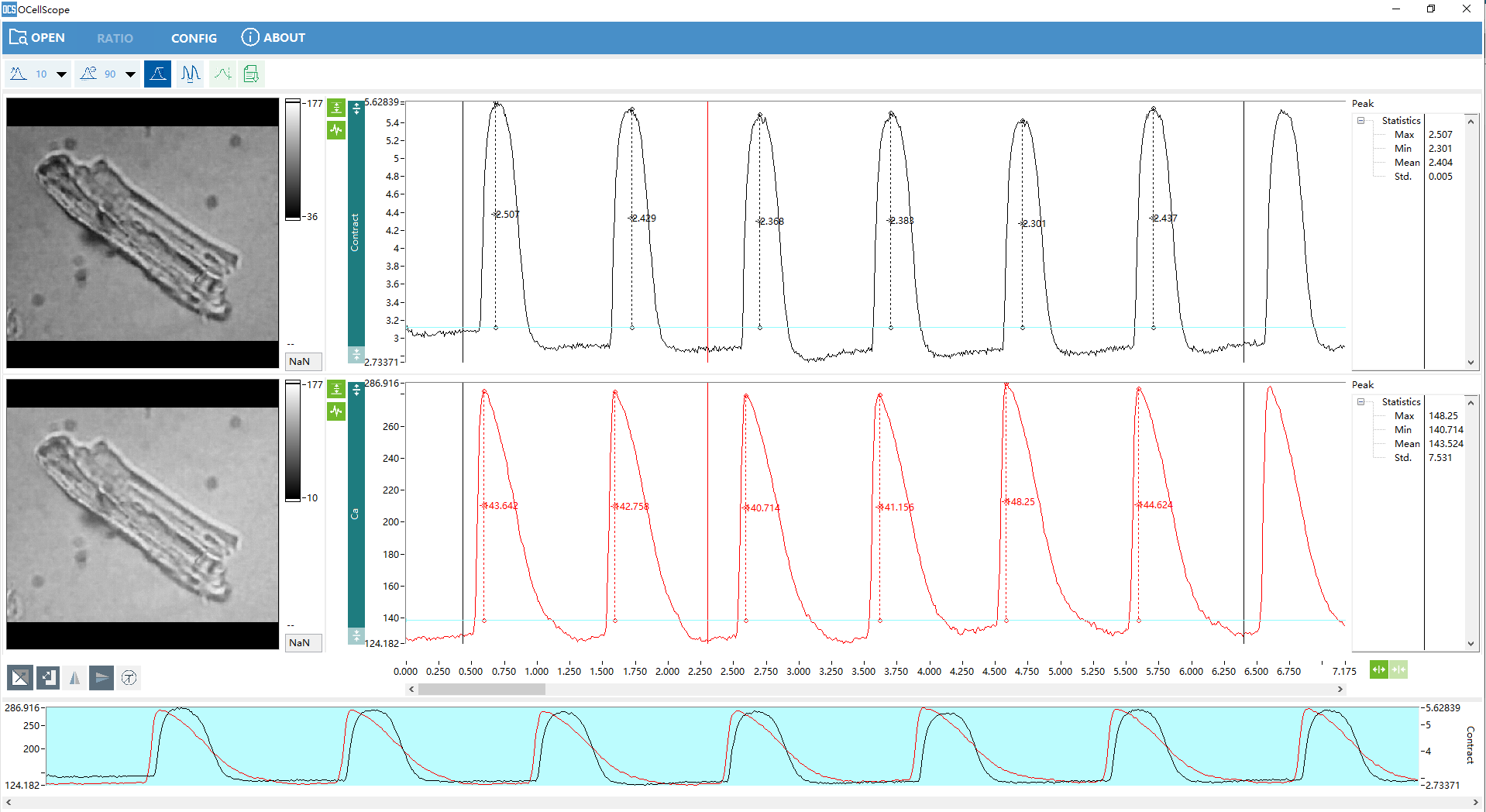Toggle the image crop tool below the images
Image resolution: width=1486 pixels, height=812 pixels.
tap(20, 678)
